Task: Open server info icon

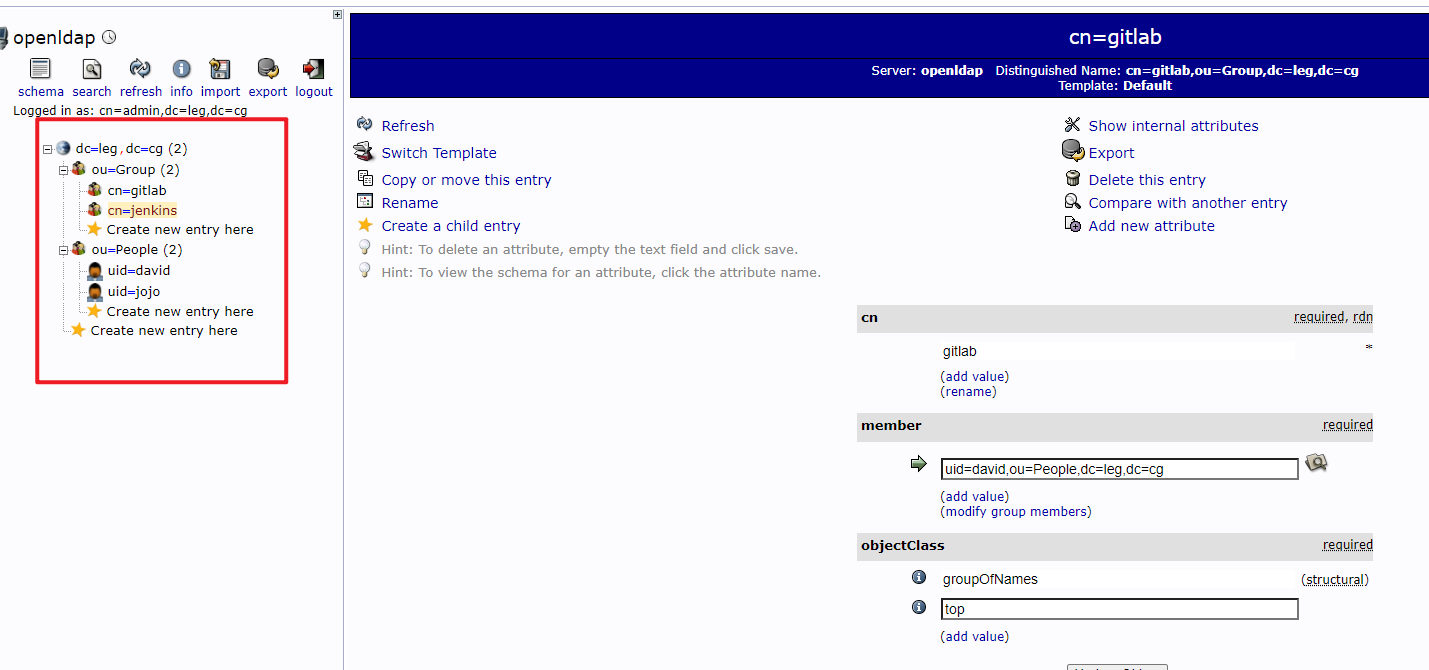Action: (x=181, y=69)
